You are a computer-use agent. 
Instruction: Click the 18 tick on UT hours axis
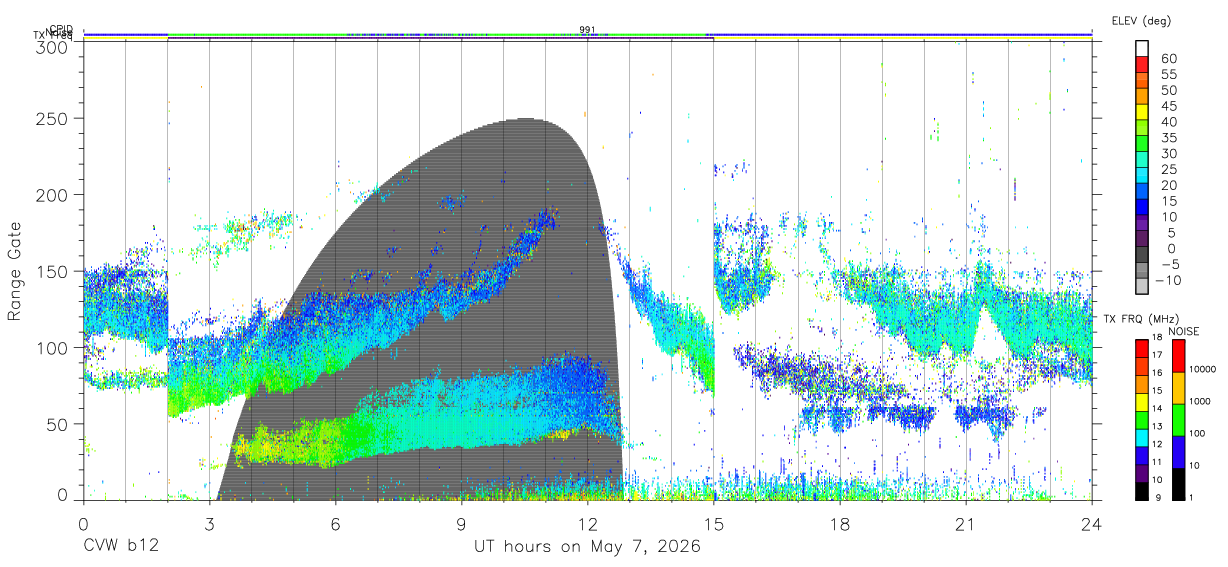pyautogui.click(x=840, y=524)
